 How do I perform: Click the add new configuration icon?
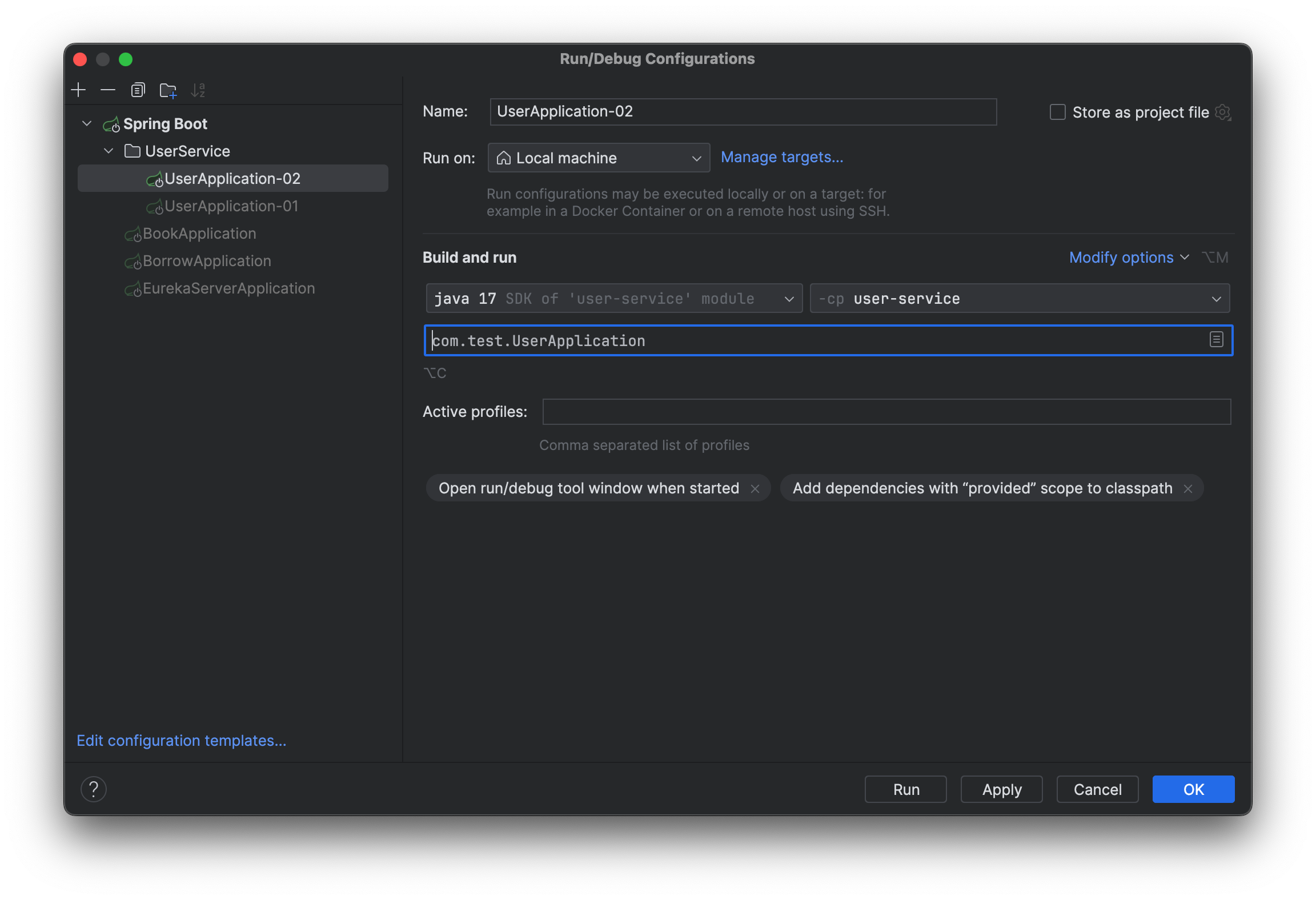(80, 90)
